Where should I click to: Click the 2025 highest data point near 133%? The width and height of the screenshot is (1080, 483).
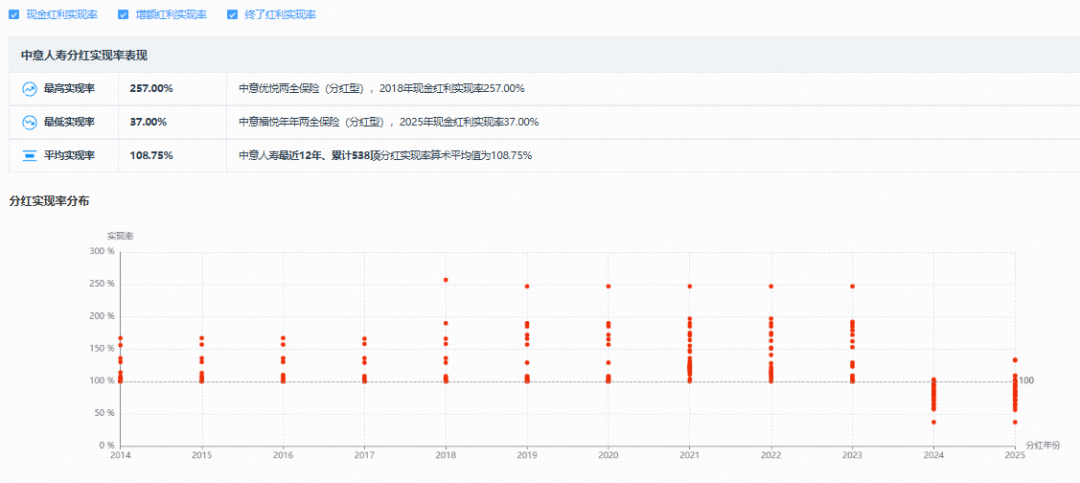pos(1015,360)
